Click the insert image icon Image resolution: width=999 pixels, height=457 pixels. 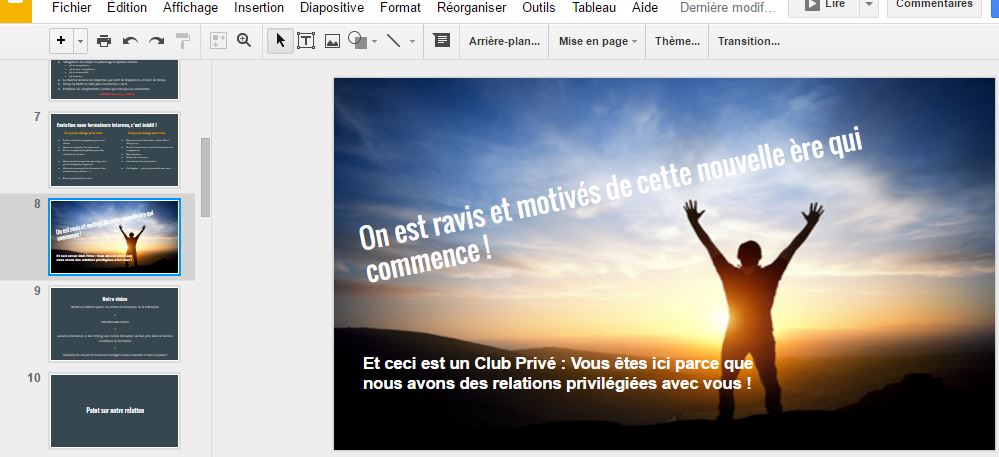coord(332,41)
